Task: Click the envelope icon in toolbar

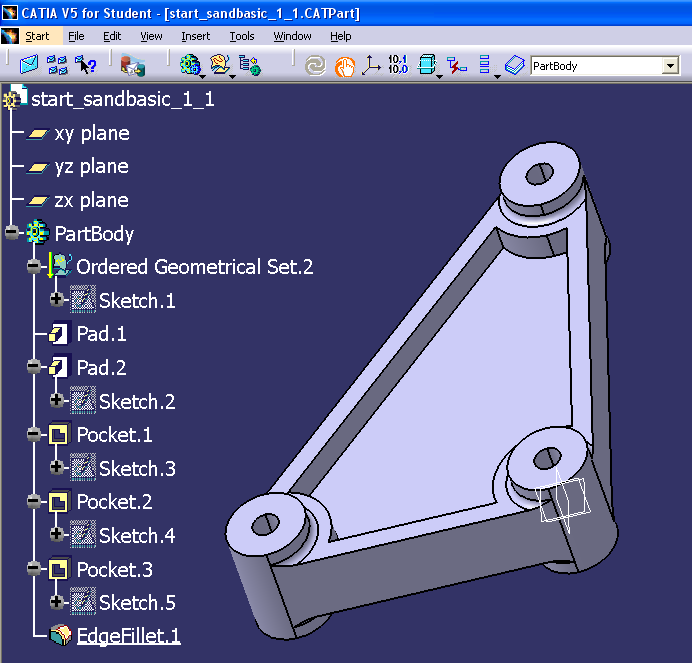Action: coord(29,65)
